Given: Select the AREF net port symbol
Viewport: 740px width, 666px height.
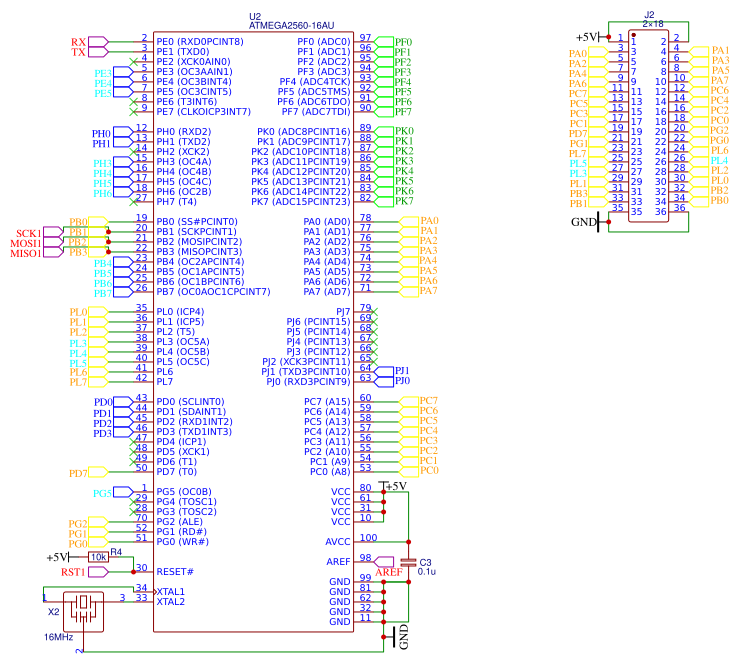Looking at the screenshot, I should point(384,562).
